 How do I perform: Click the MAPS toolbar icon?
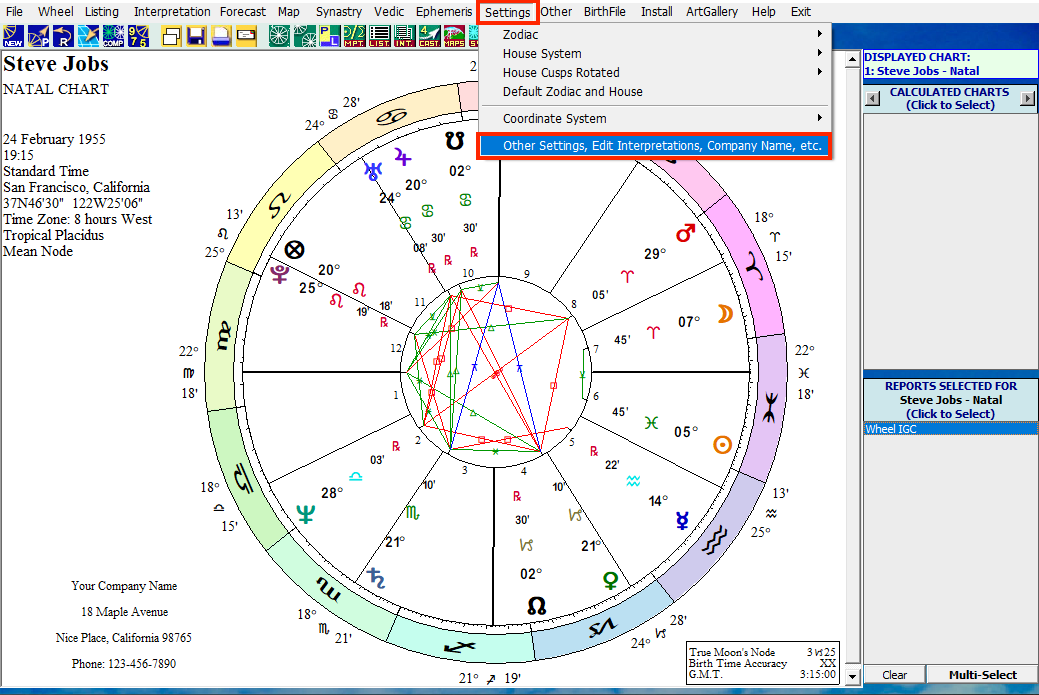(455, 36)
